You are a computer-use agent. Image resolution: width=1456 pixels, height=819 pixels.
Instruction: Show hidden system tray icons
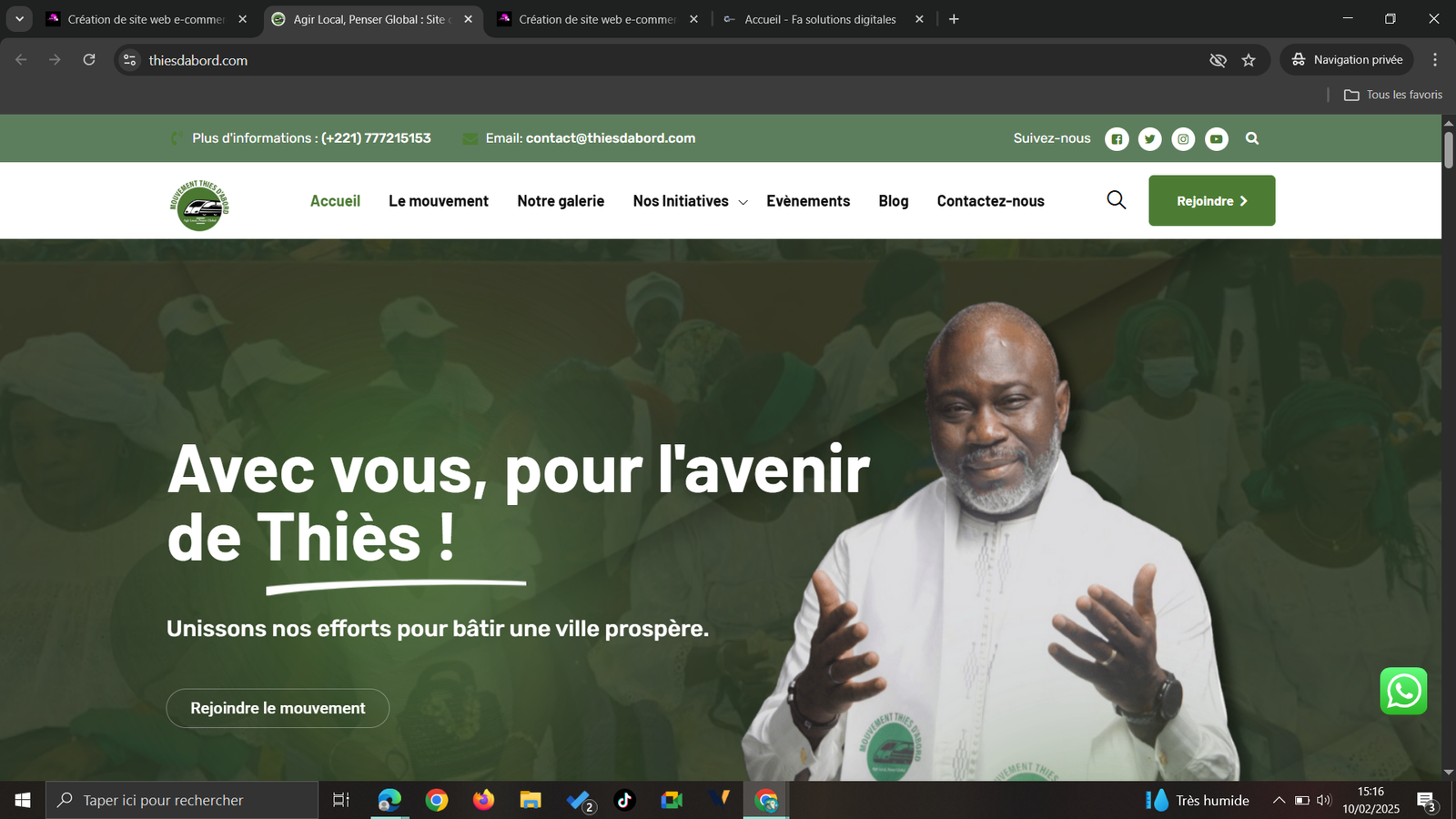pos(1279,801)
